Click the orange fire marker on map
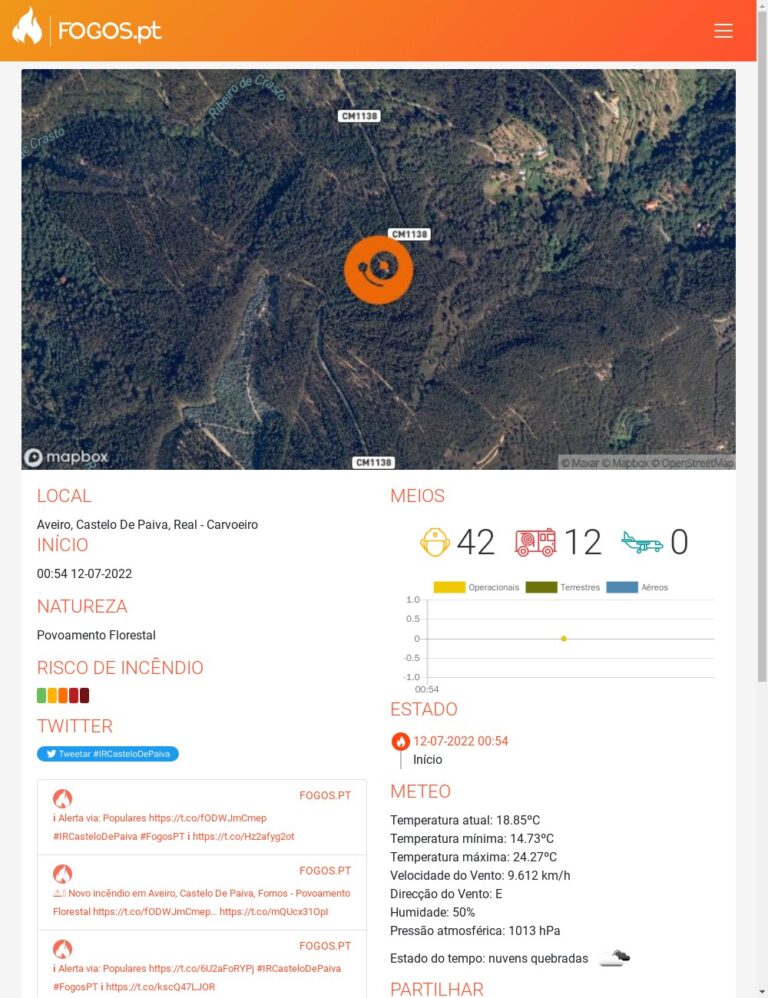Screen dimensions: 768x998 click(378, 269)
